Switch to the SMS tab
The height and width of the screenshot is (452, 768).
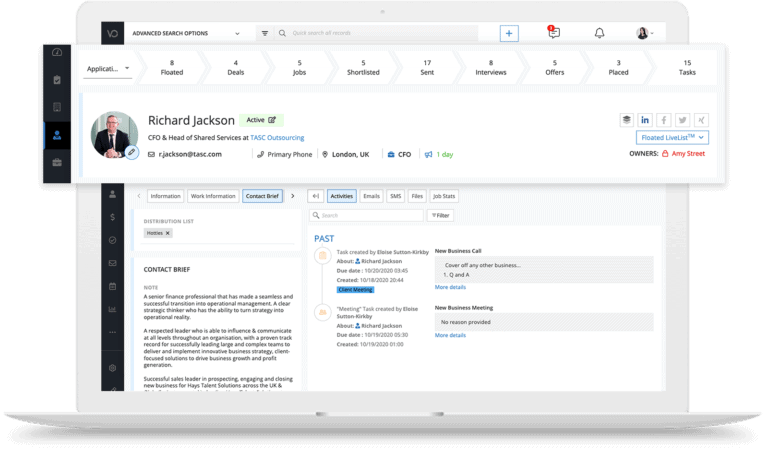[x=396, y=196]
